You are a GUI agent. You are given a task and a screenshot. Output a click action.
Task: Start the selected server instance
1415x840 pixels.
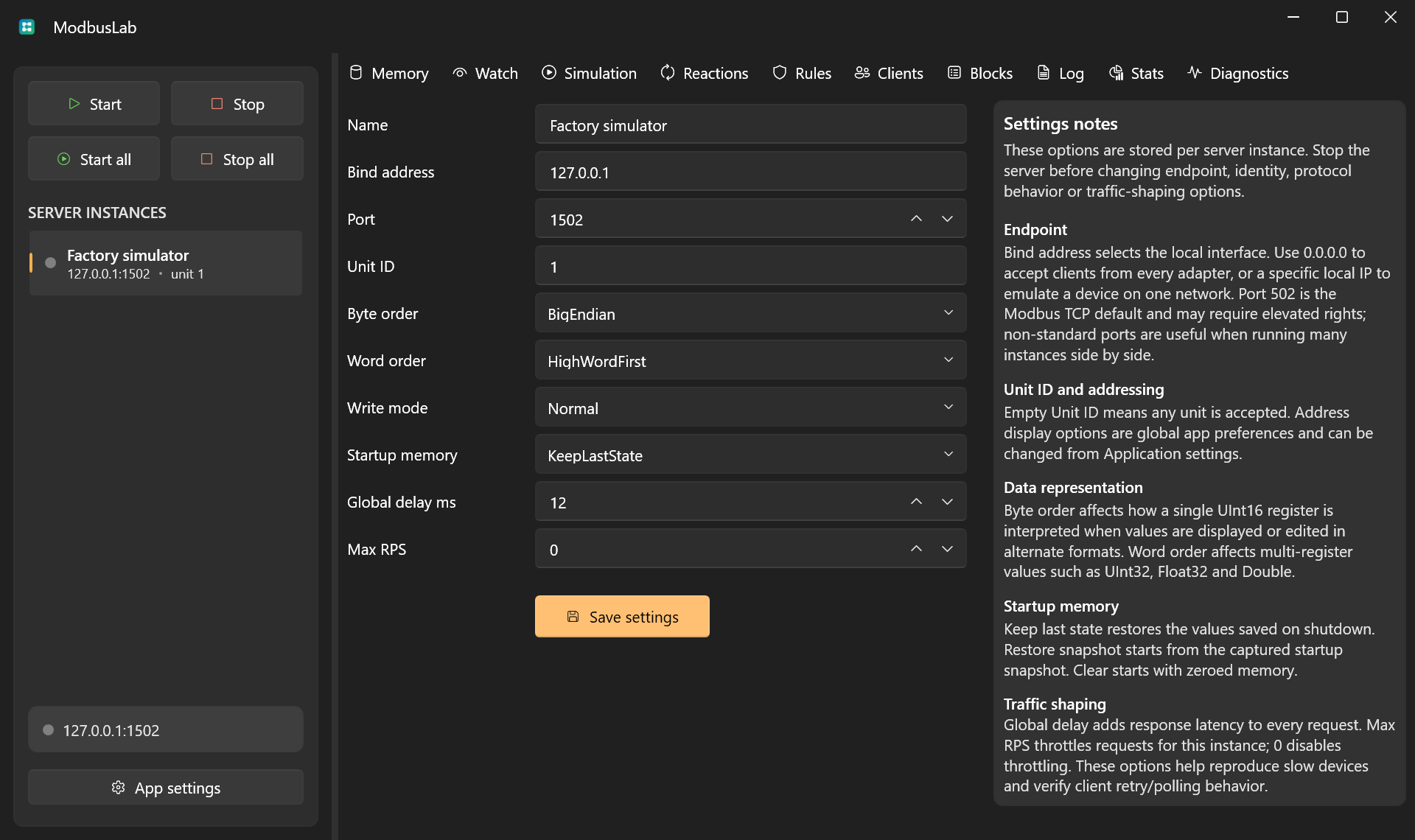coord(94,104)
